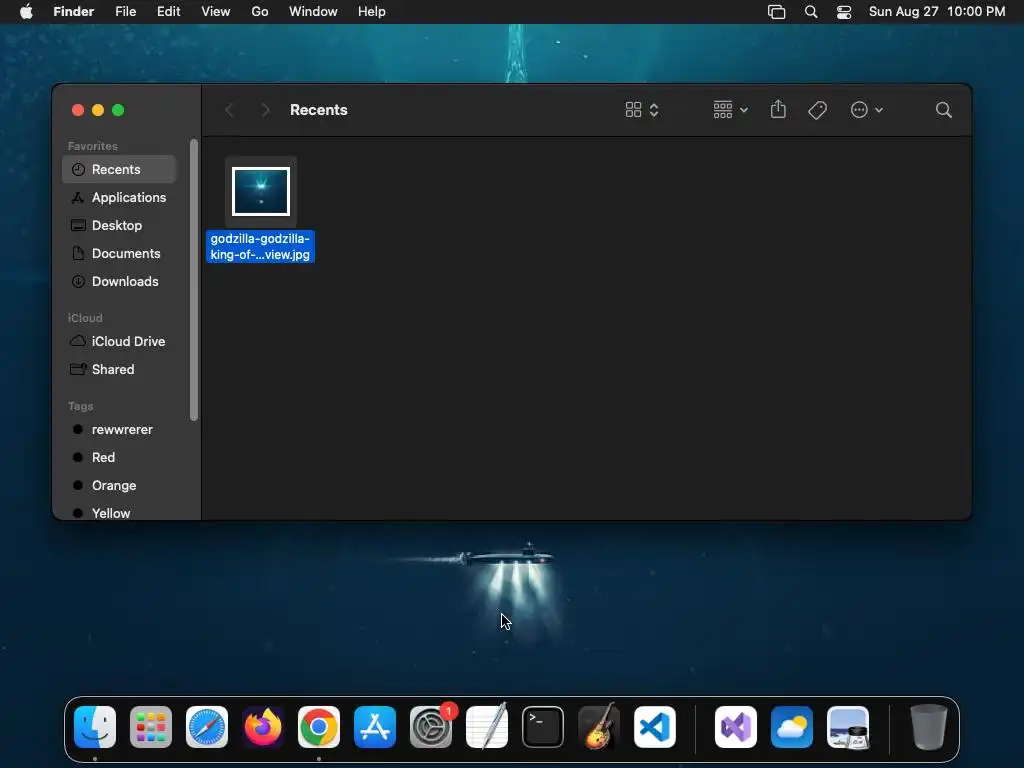The width and height of the screenshot is (1024, 768).
Task: Open Launchpad from the Dock
Action: tap(151, 727)
